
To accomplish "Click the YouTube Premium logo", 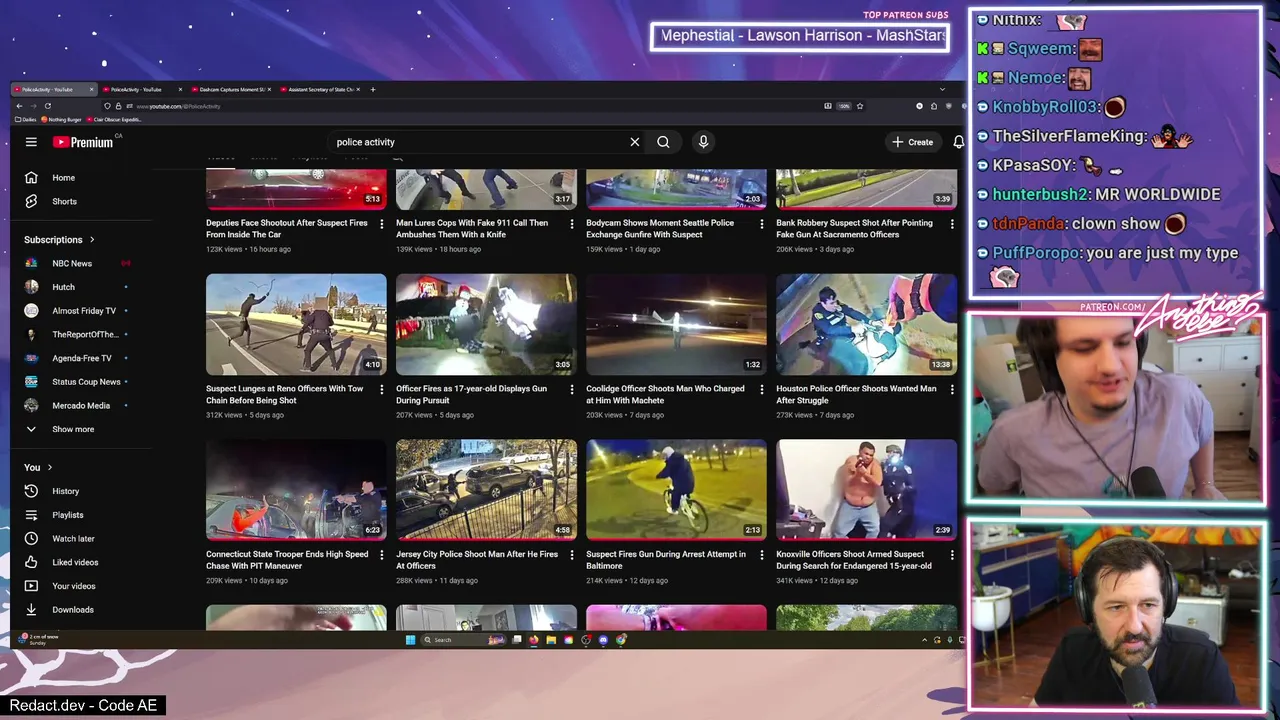I will (83, 142).
